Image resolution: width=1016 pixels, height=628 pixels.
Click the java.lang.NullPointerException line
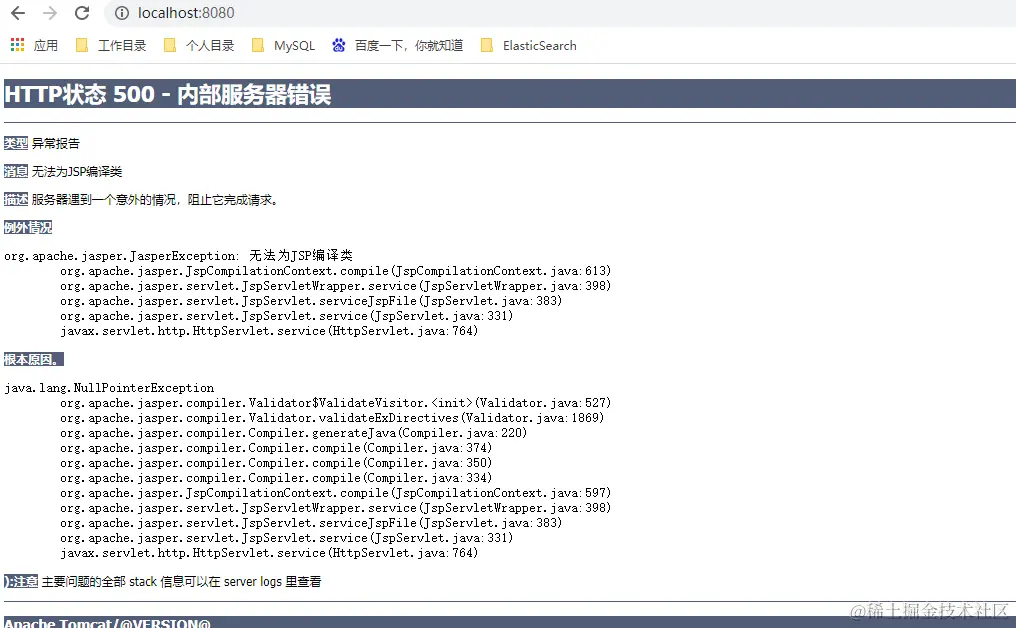[109, 388]
